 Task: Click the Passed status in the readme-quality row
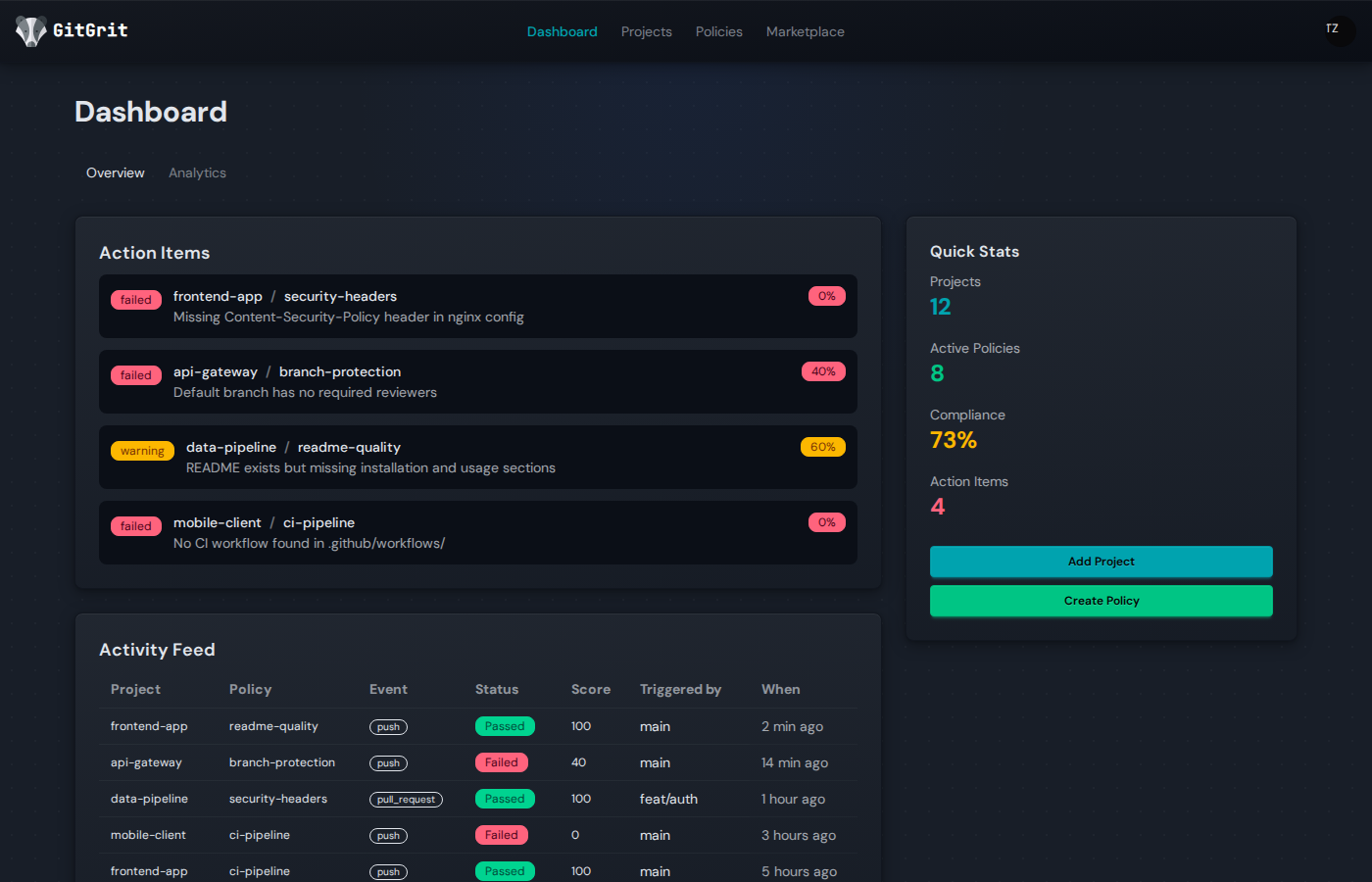[505, 726]
